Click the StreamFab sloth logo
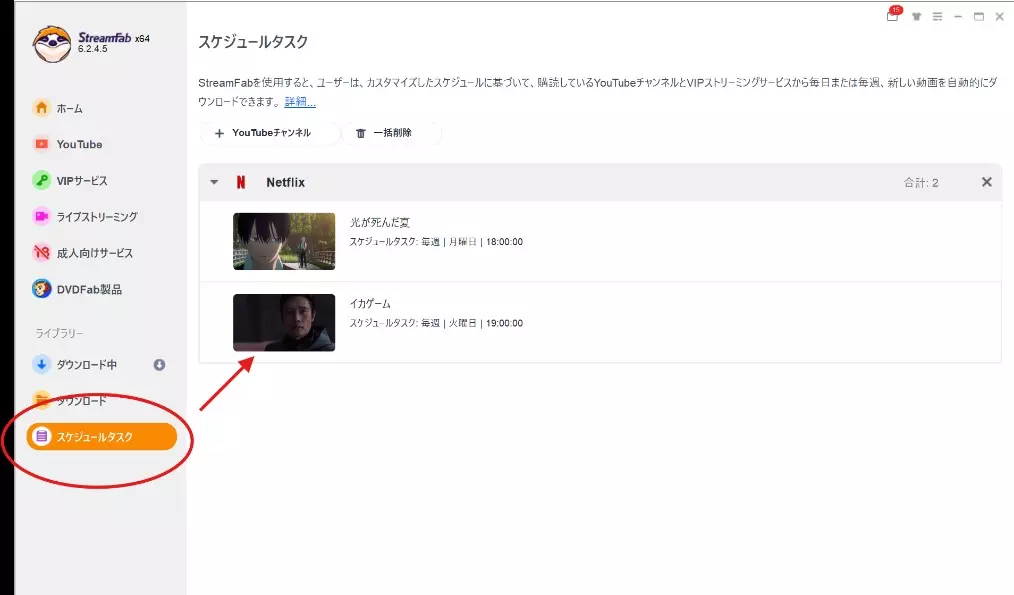The height and width of the screenshot is (595, 1014). point(52,44)
